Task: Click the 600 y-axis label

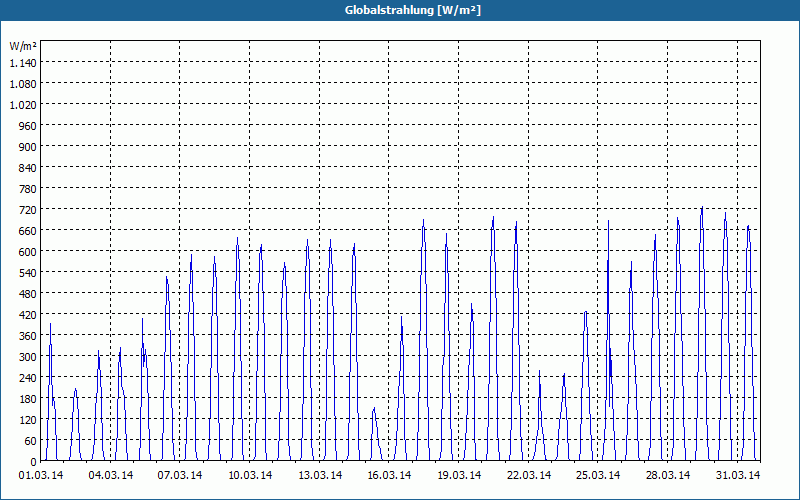Action: pos(28,252)
